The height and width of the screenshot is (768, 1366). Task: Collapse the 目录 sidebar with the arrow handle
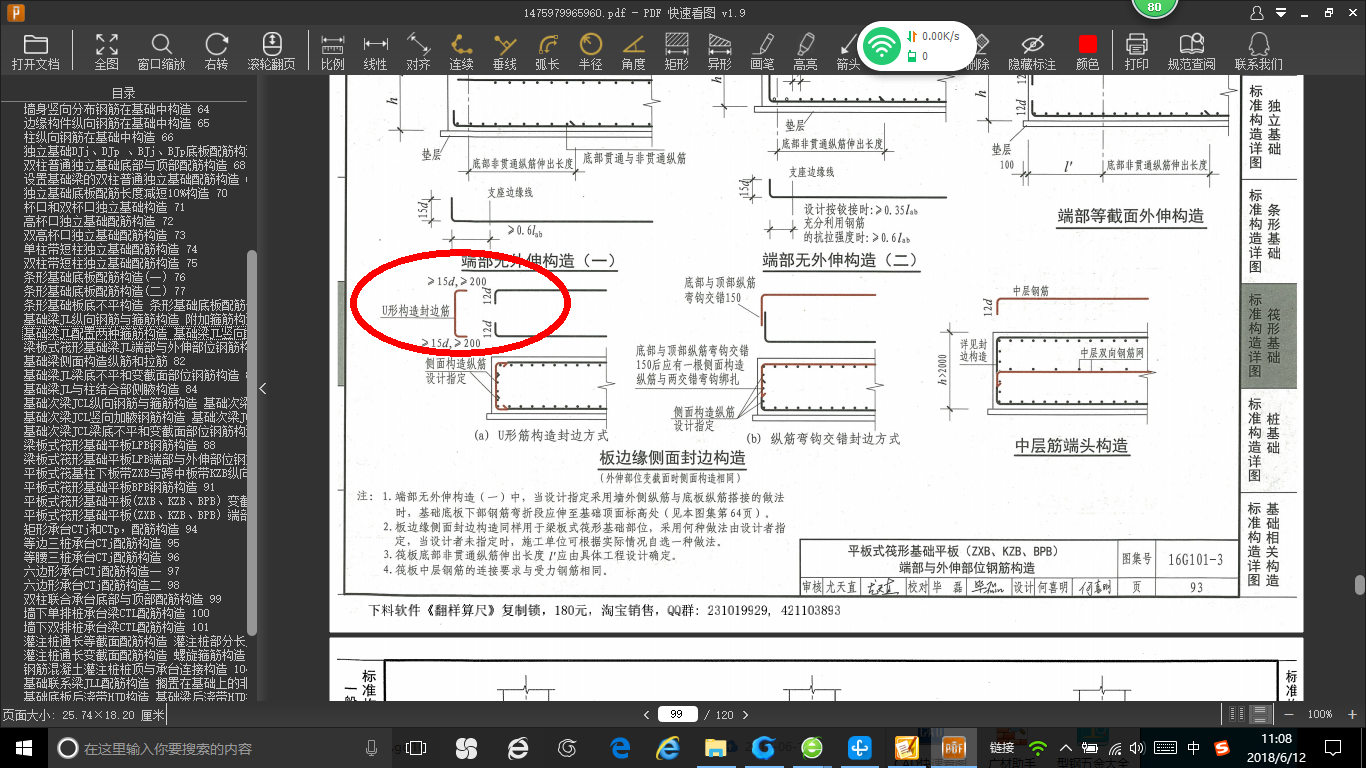pyautogui.click(x=263, y=388)
